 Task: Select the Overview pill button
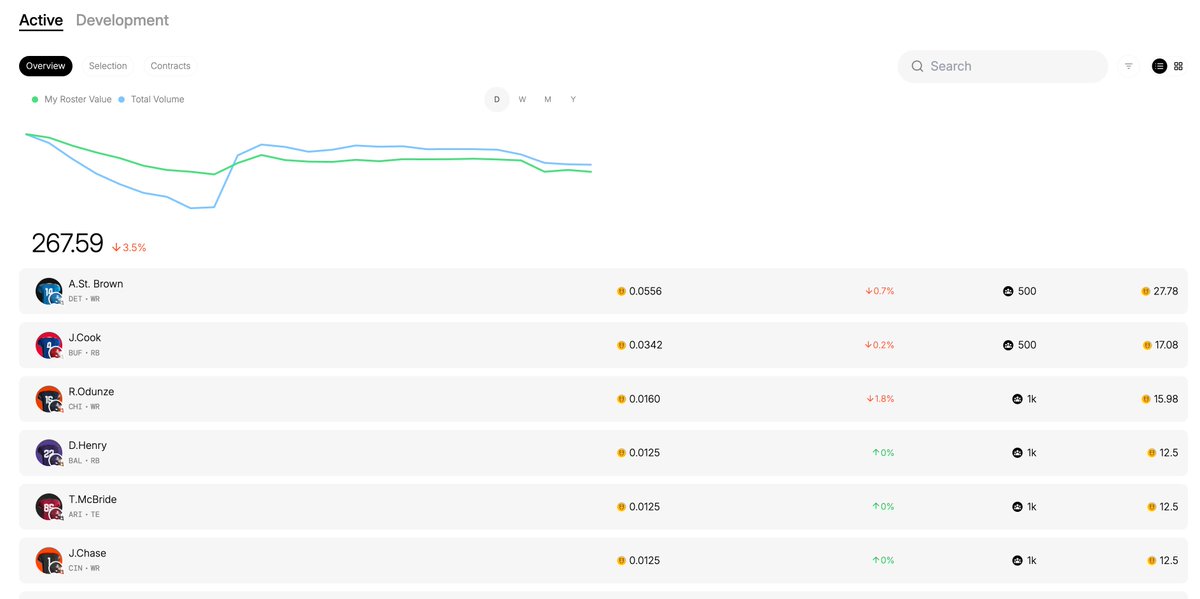46,66
